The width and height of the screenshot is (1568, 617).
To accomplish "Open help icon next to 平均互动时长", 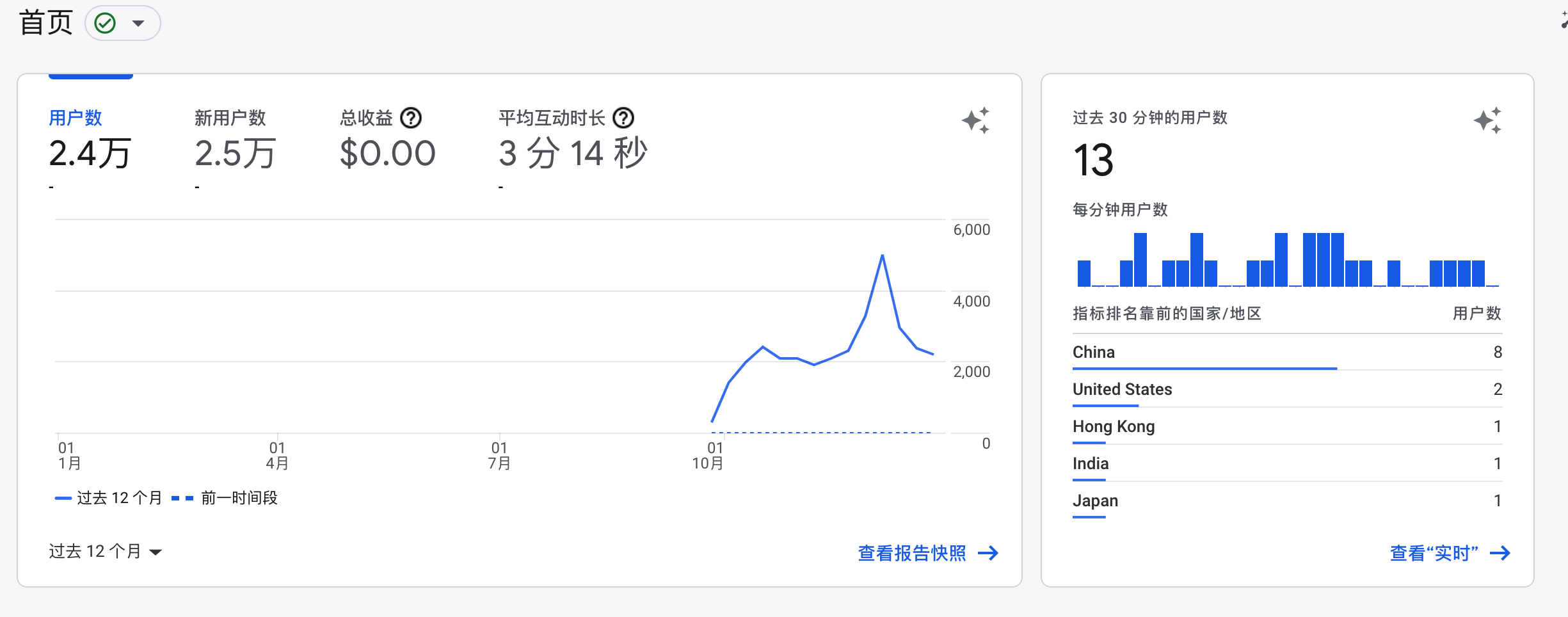I will [623, 118].
